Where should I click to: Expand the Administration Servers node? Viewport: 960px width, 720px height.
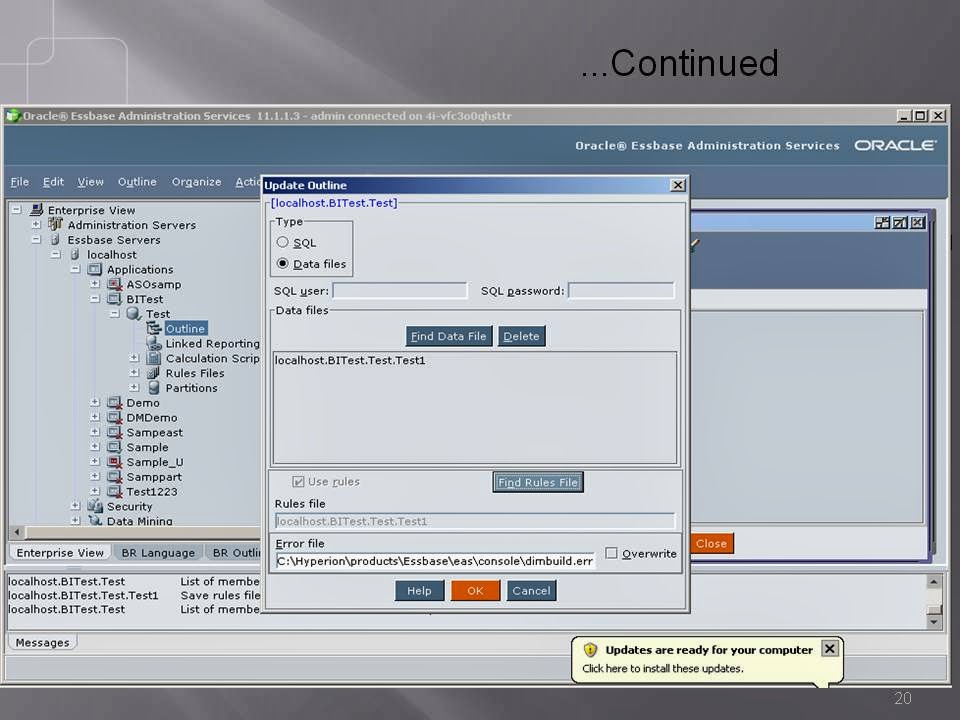coord(36,225)
